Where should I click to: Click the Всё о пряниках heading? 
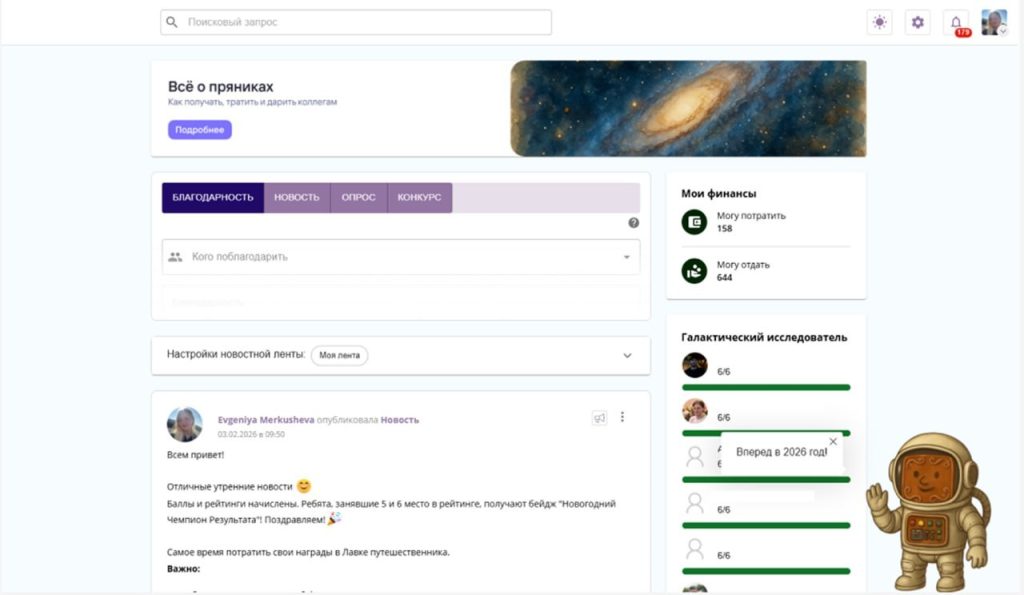click(221, 86)
